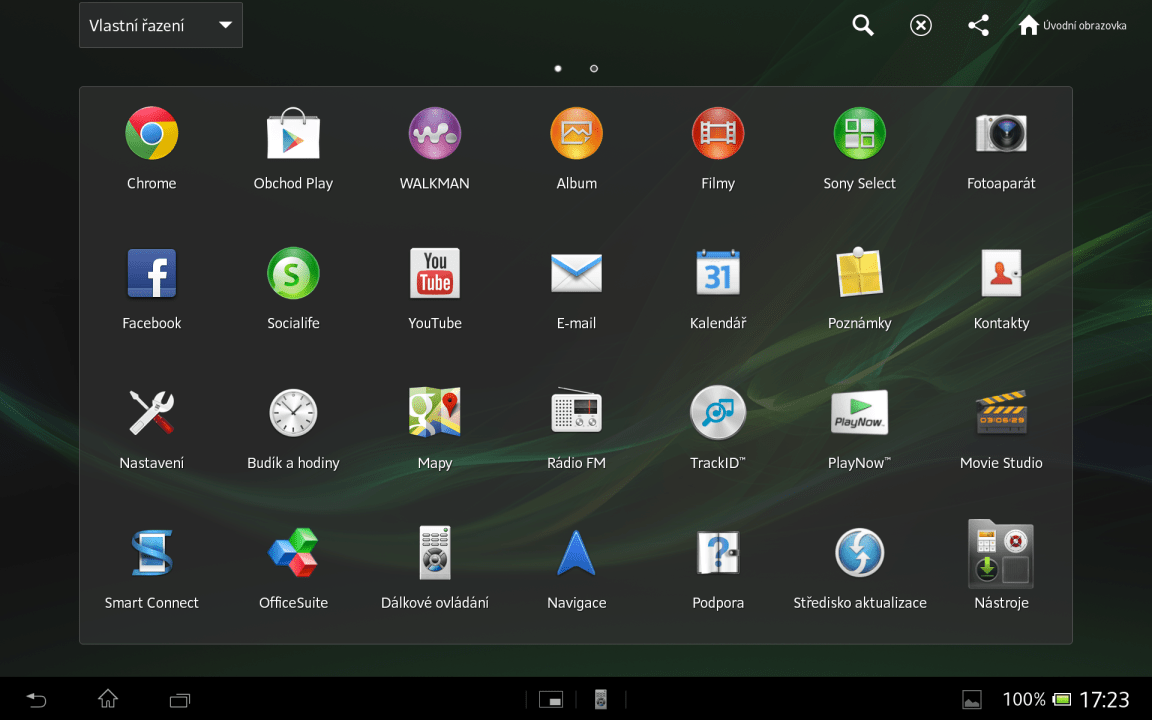The image size is (1152, 720).
Task: Open recent apps from navigation bar
Action: pos(180,699)
